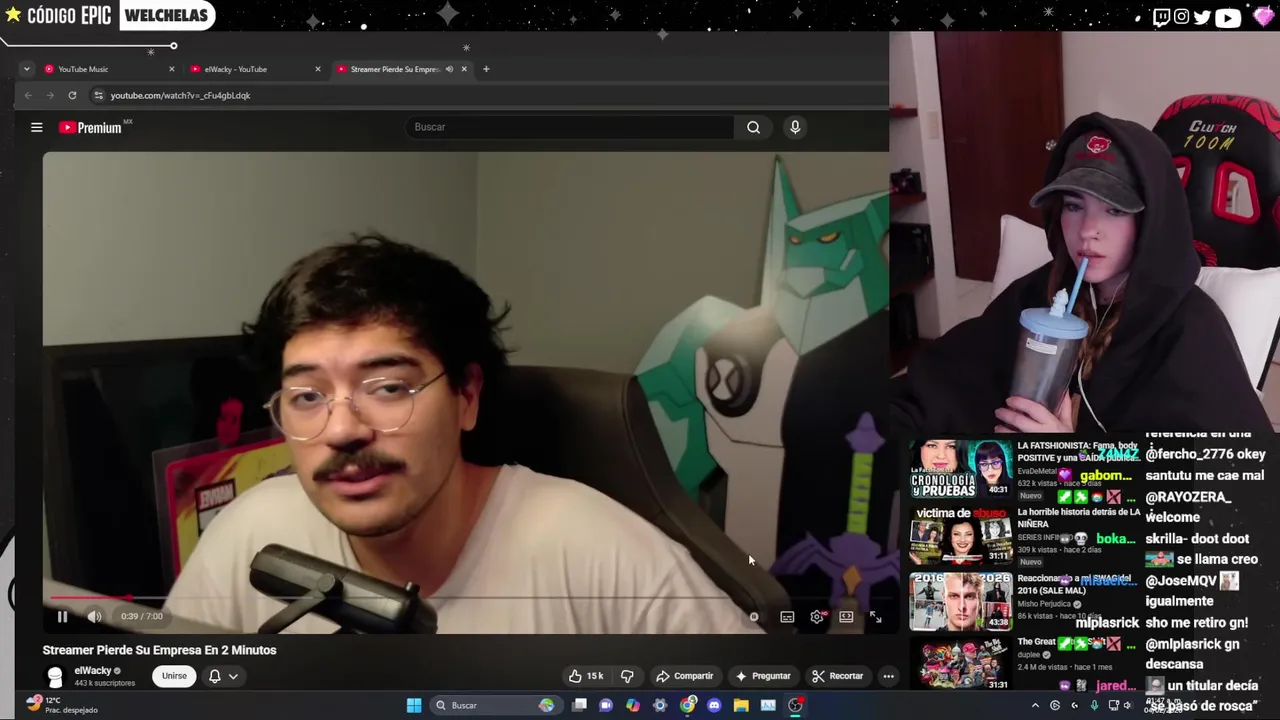This screenshot has width=1280, height=720.
Task: Click the Preguntar button
Action: click(763, 676)
